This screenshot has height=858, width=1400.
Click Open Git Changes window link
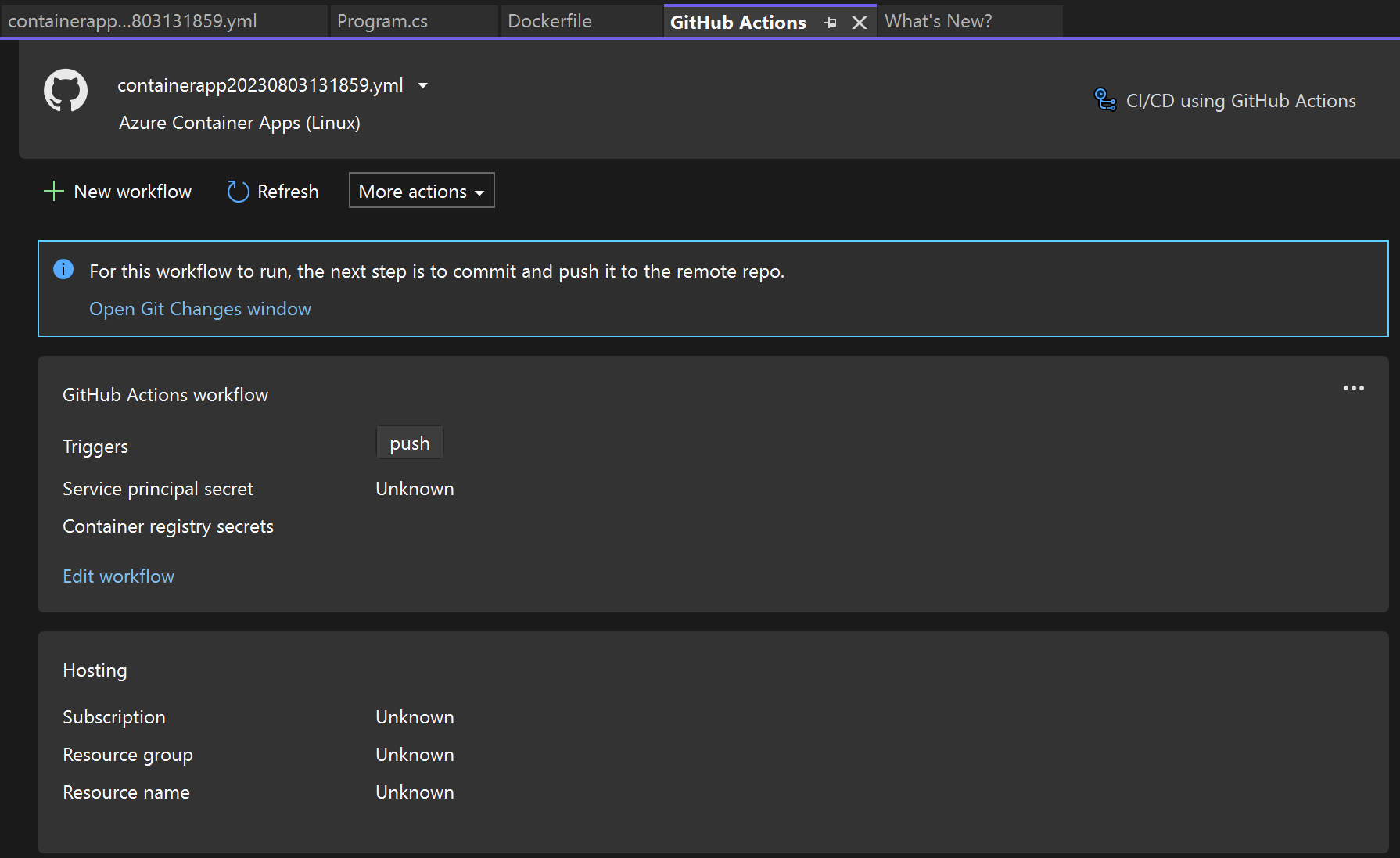[x=199, y=308]
